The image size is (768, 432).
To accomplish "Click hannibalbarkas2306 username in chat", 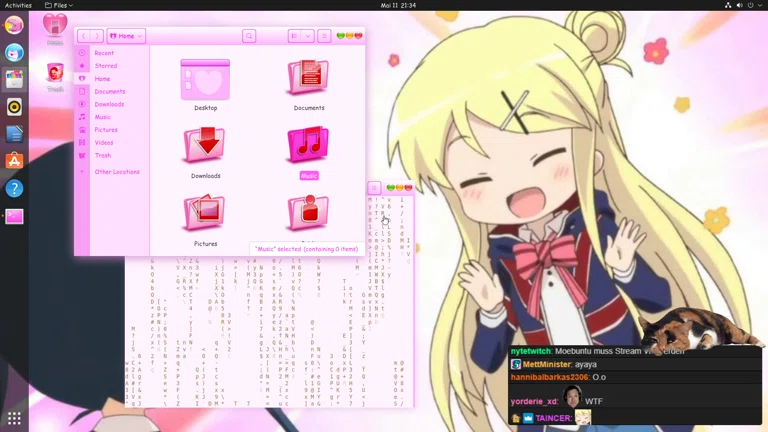I will click(550, 377).
